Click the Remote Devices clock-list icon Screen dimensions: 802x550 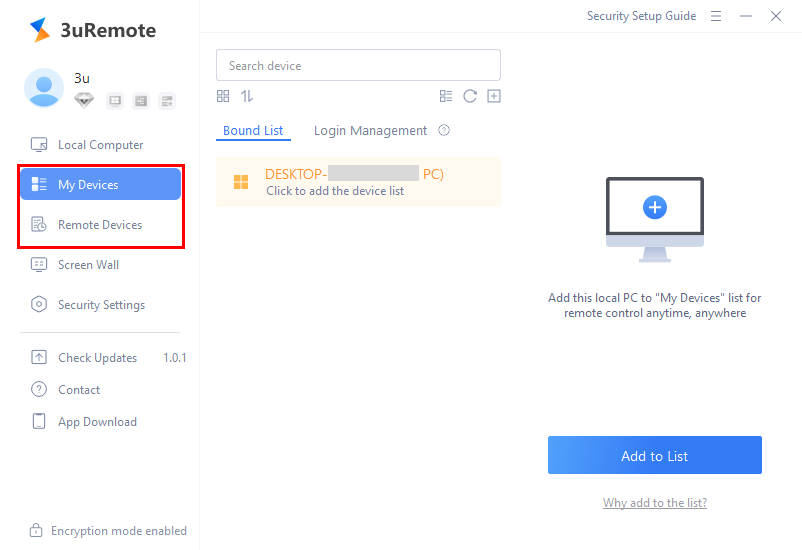point(39,224)
